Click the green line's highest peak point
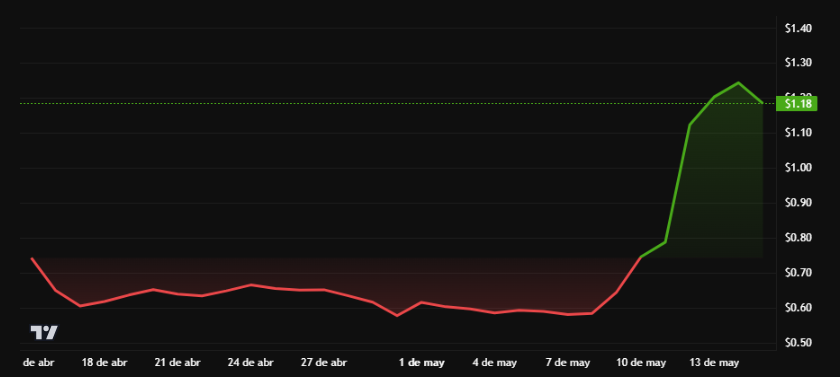Screen dimensions: 840x377 click(x=738, y=82)
